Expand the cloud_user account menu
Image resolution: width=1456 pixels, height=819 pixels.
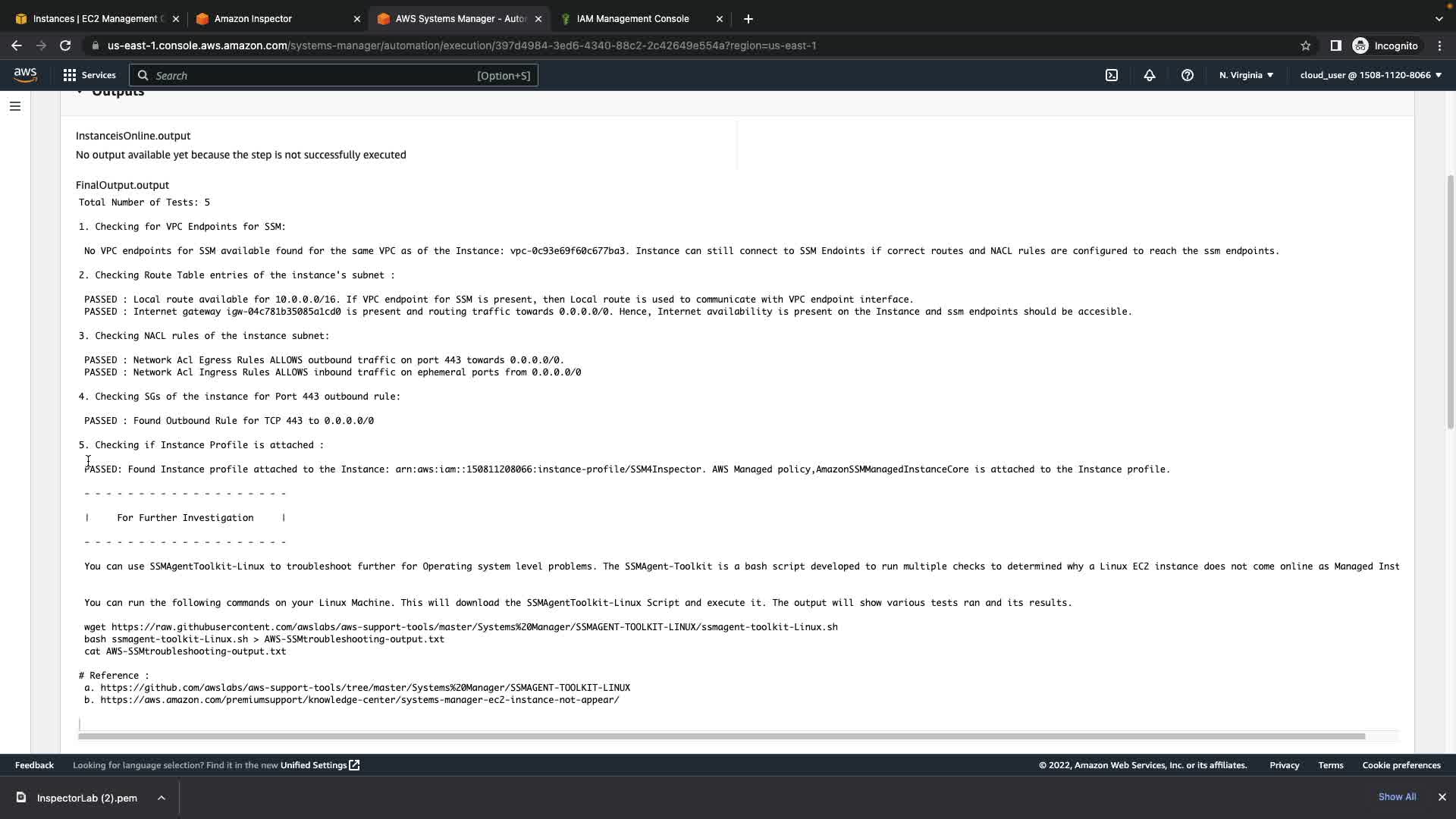pos(1370,75)
